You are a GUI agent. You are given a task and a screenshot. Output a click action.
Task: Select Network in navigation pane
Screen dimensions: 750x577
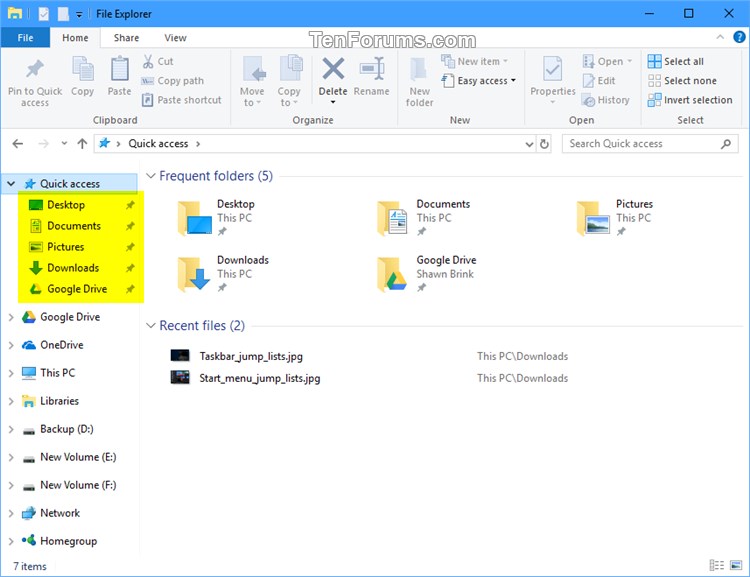[60, 513]
